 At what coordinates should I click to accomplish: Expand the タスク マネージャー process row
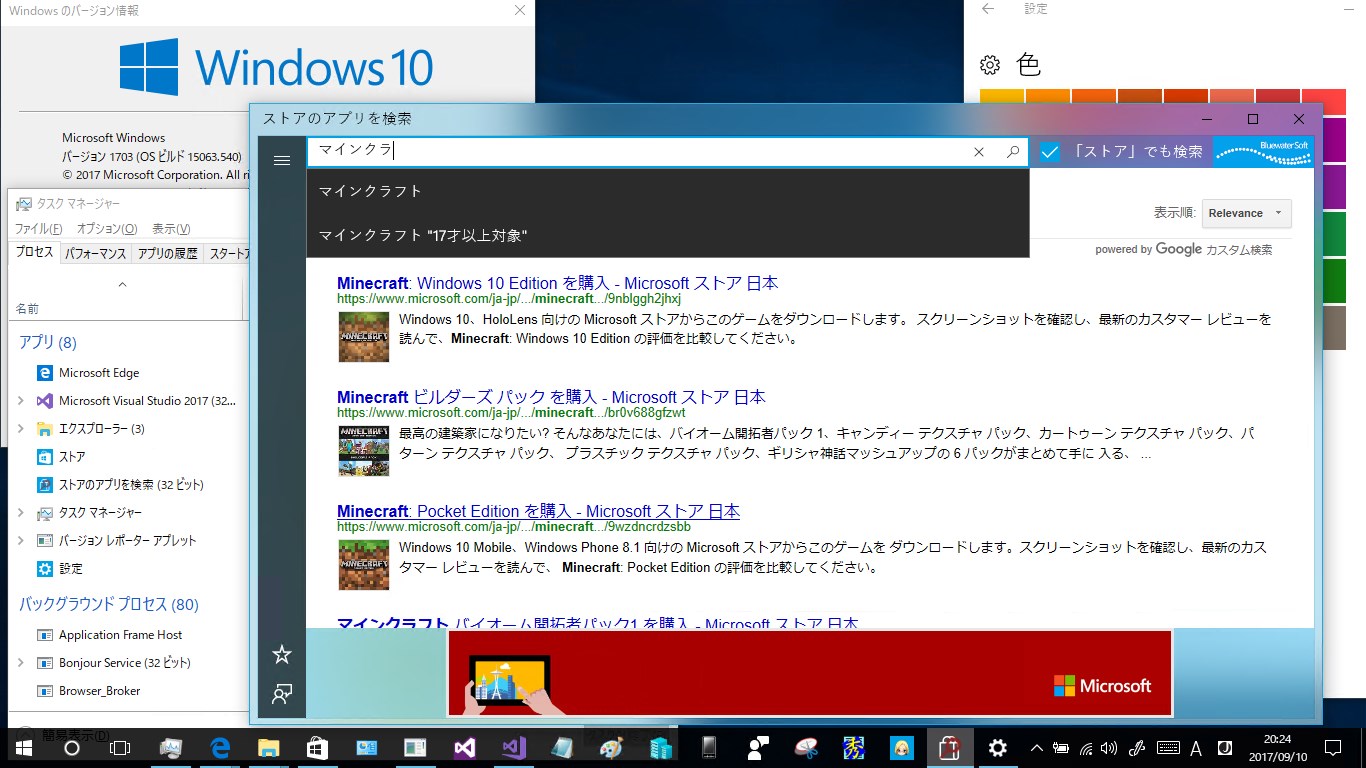click(21, 513)
